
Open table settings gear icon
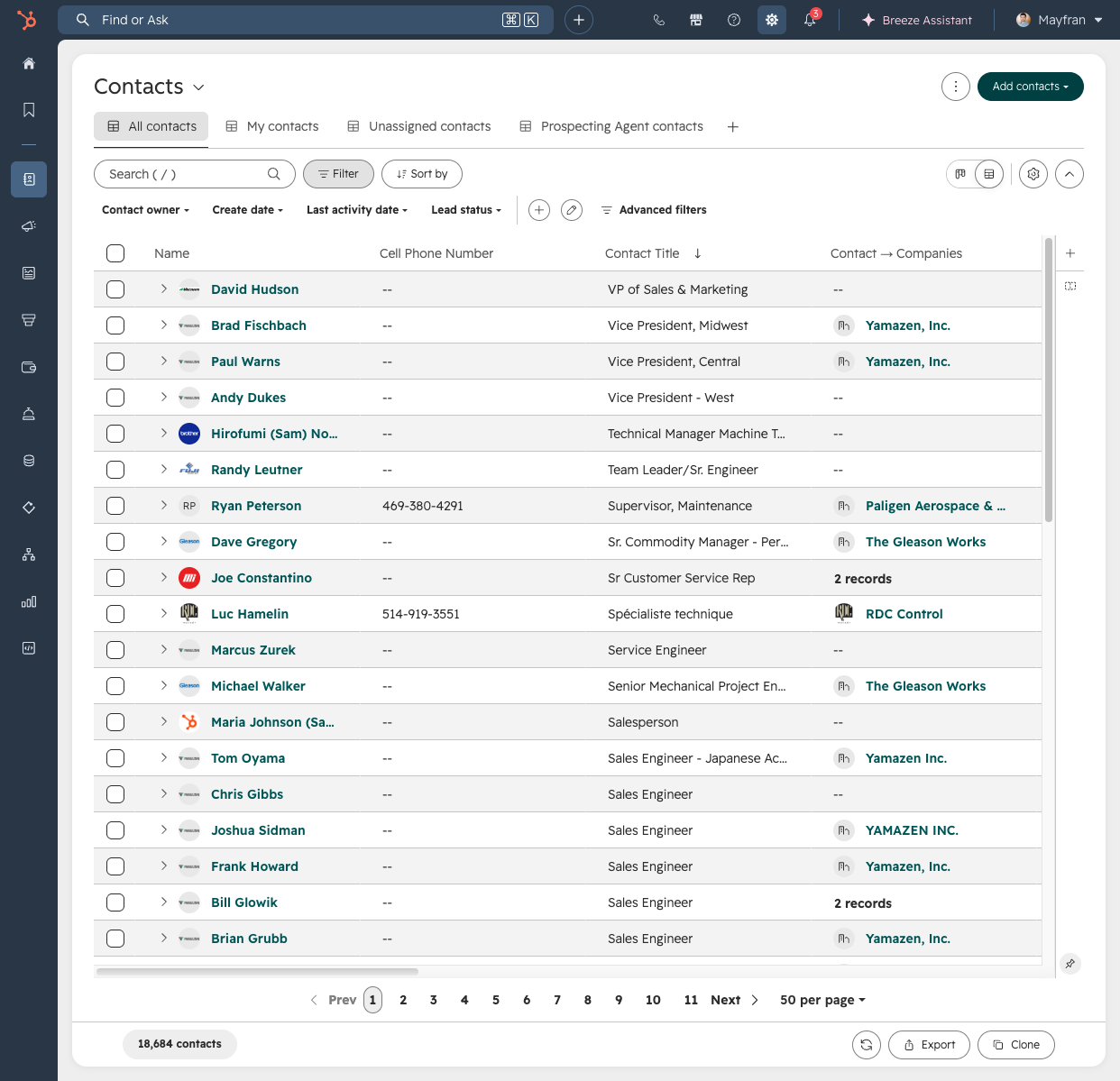tap(1033, 174)
